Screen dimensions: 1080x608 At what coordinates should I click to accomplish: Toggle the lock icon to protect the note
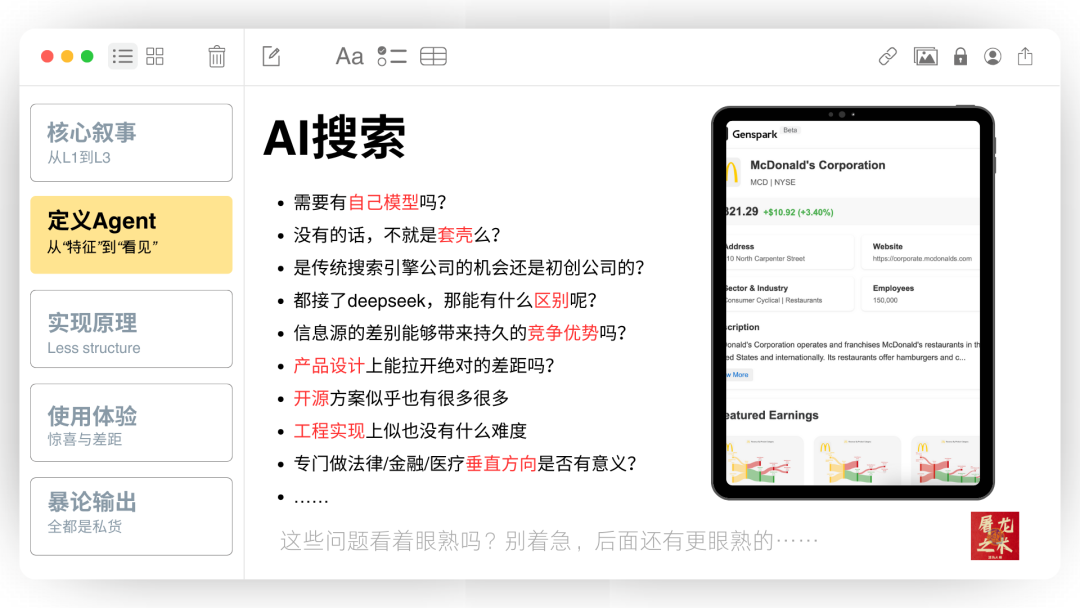pyautogui.click(x=960, y=56)
